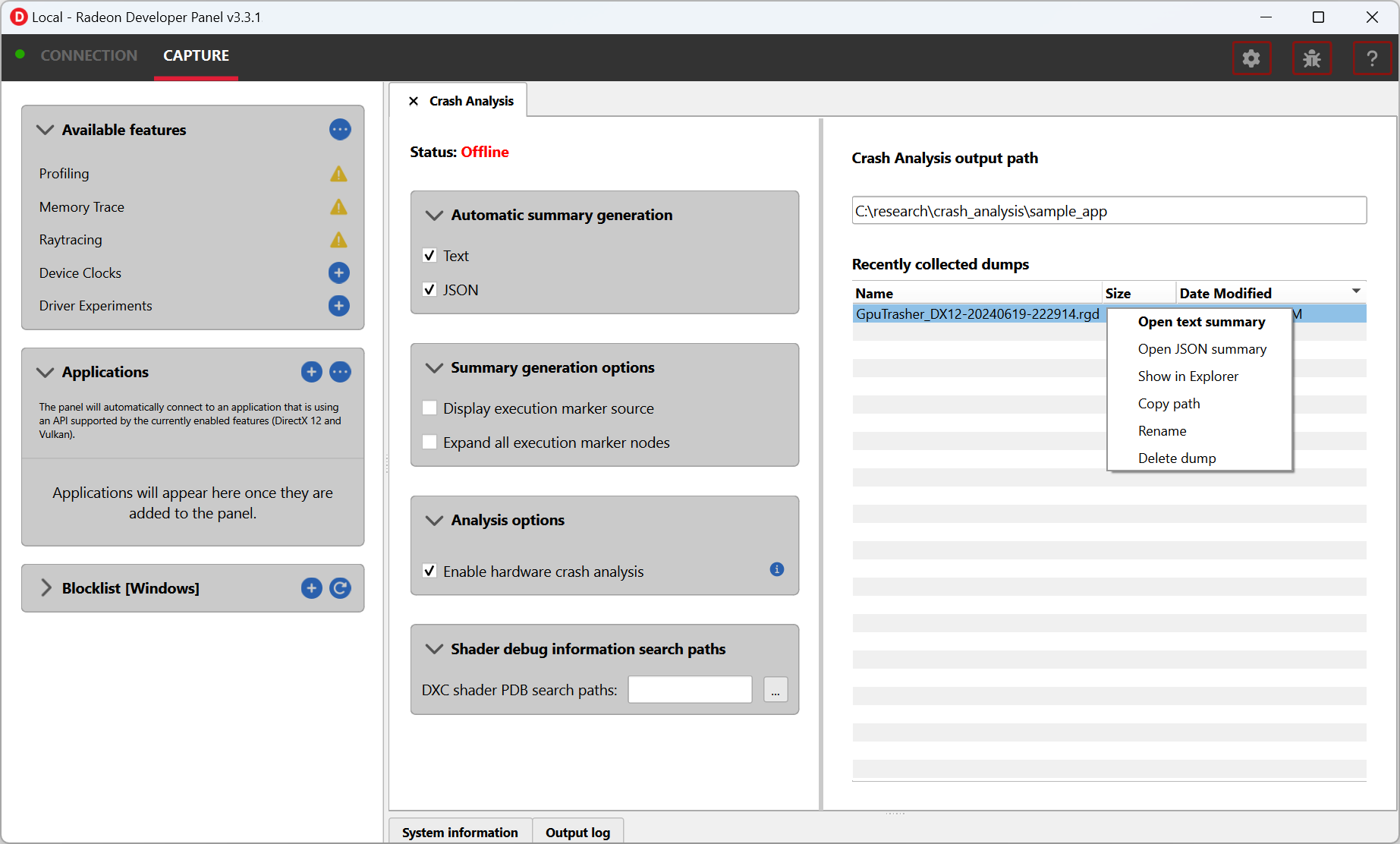Enable Display execution marker source
1400x844 pixels.
429,408
